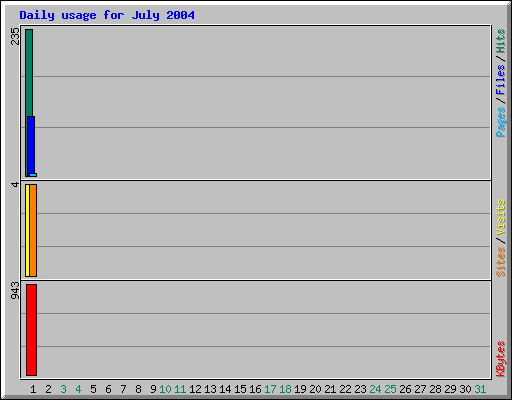This screenshot has height=400, width=512.
Task: Click day label 7 on the x-axis
Action: (x=123, y=389)
